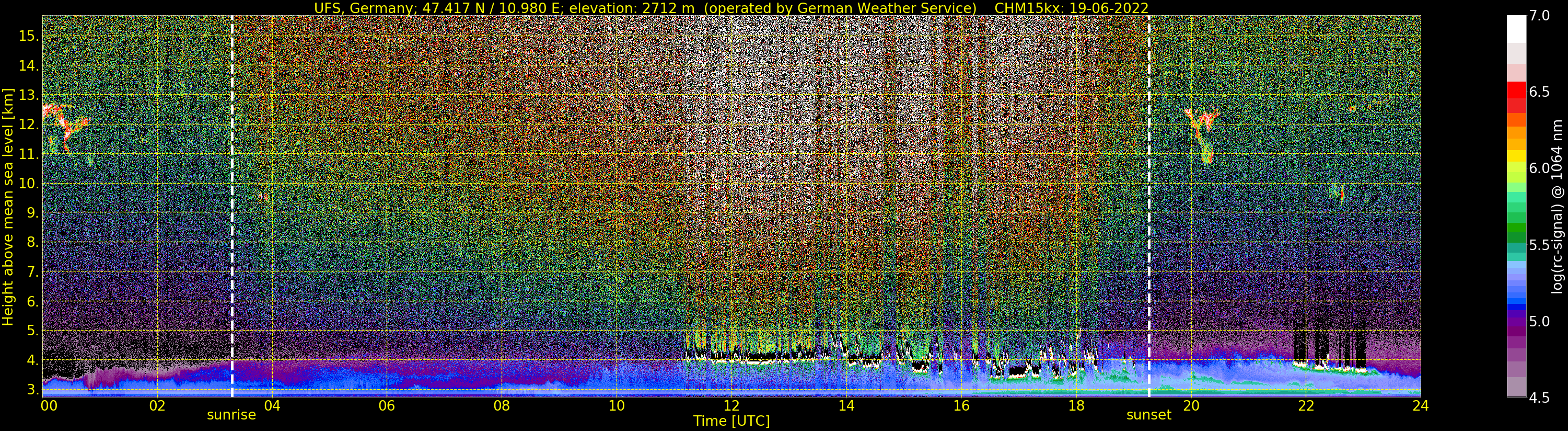Click the "5." height tick label
Image resolution: width=1568 pixels, height=431 pixels.
(32, 331)
